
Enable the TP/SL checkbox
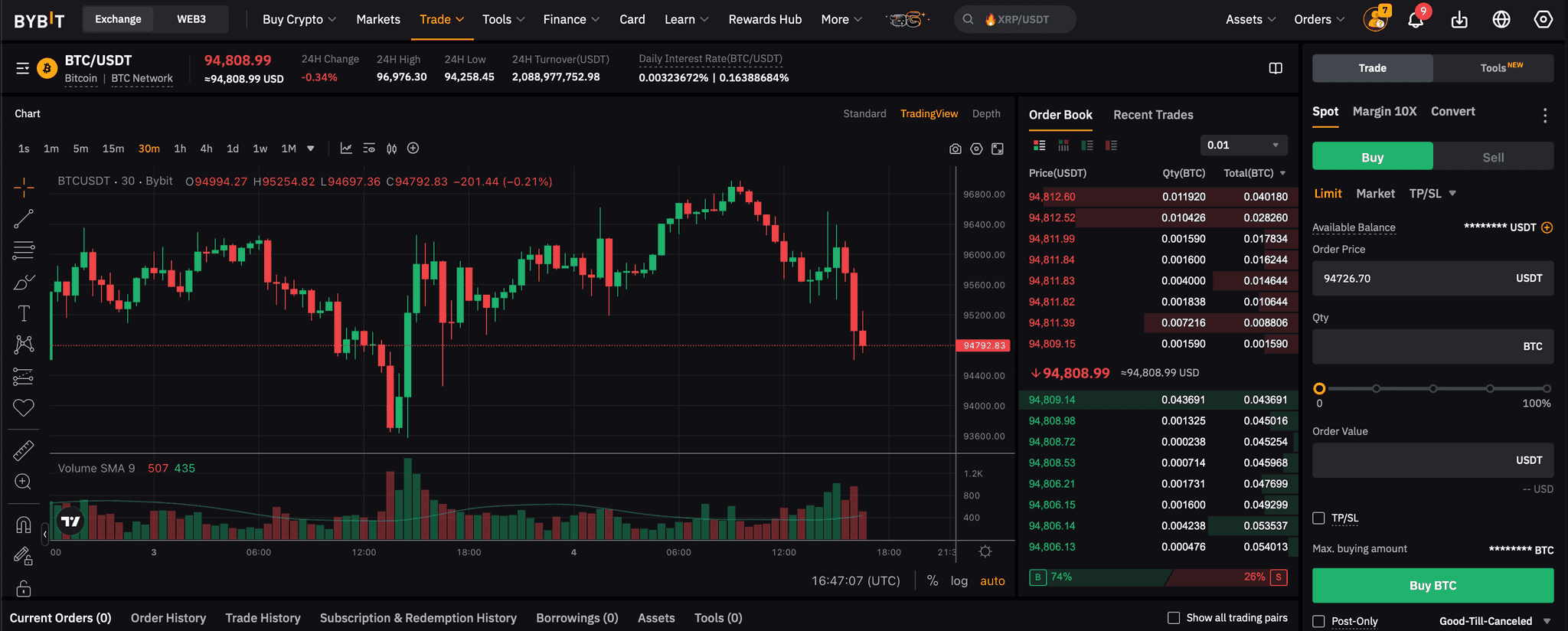(x=1318, y=518)
